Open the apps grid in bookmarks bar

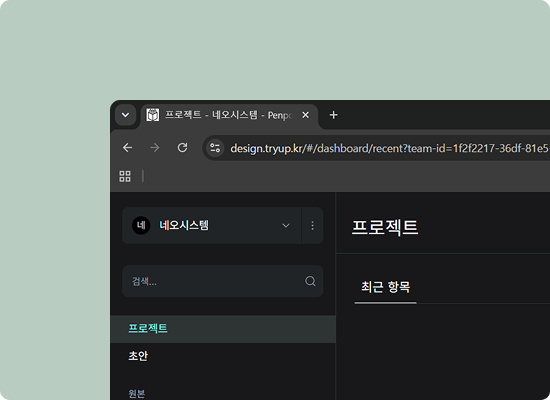125,176
